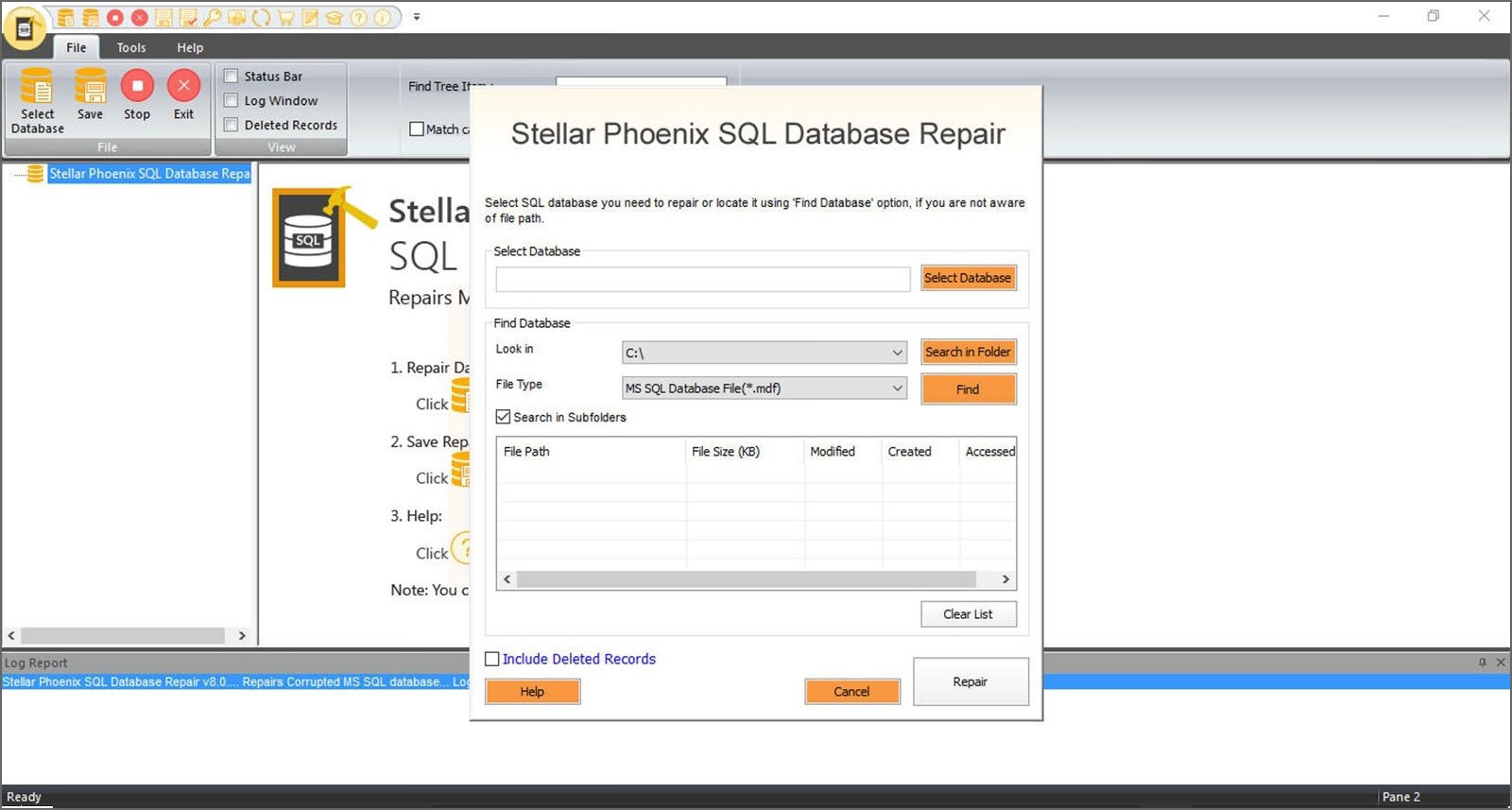Click the notepad with pencil icon
This screenshot has width=1512, height=810.
310,17
